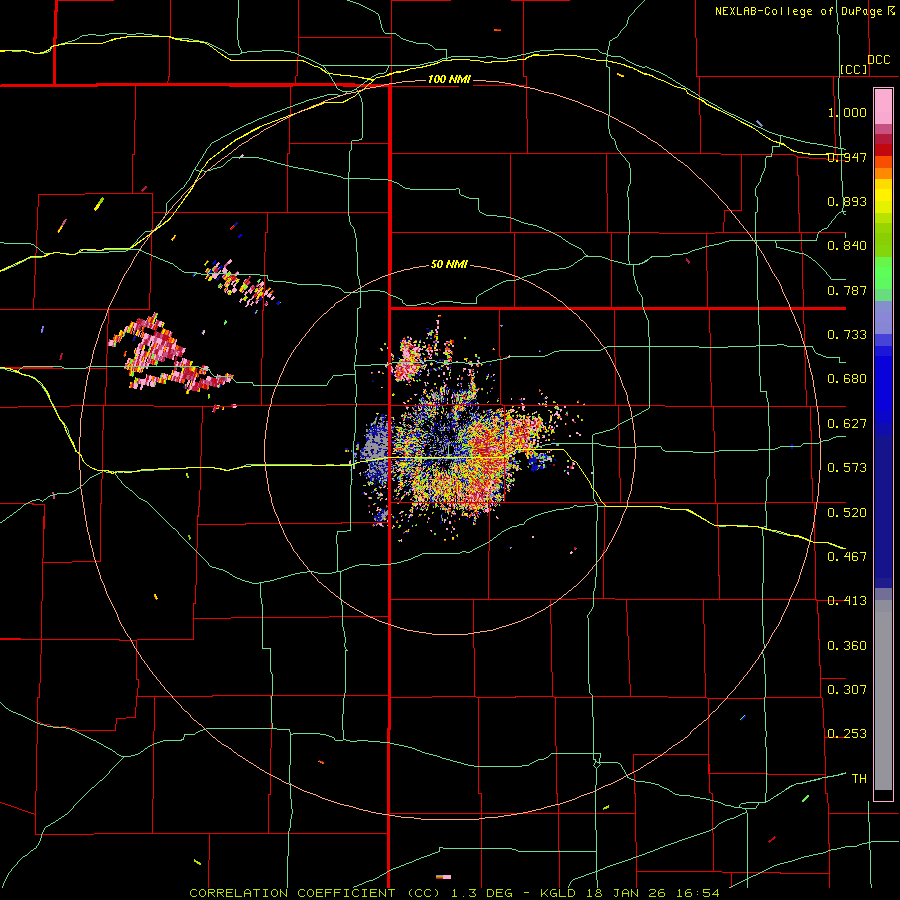Viewport: 900px width, 900px height.
Task: Pick the light pink band atop color scale
Action: click(883, 106)
